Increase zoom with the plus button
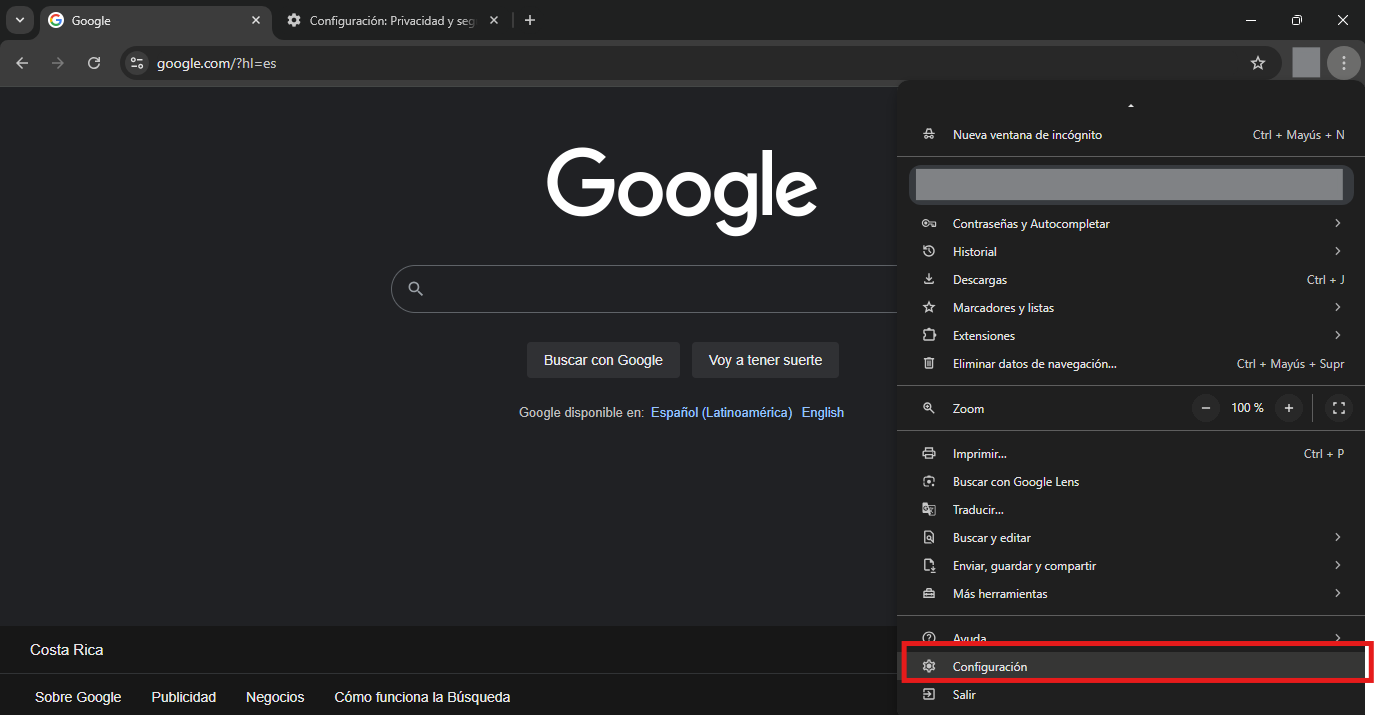Image resolution: width=1375 pixels, height=715 pixels. 1289,408
